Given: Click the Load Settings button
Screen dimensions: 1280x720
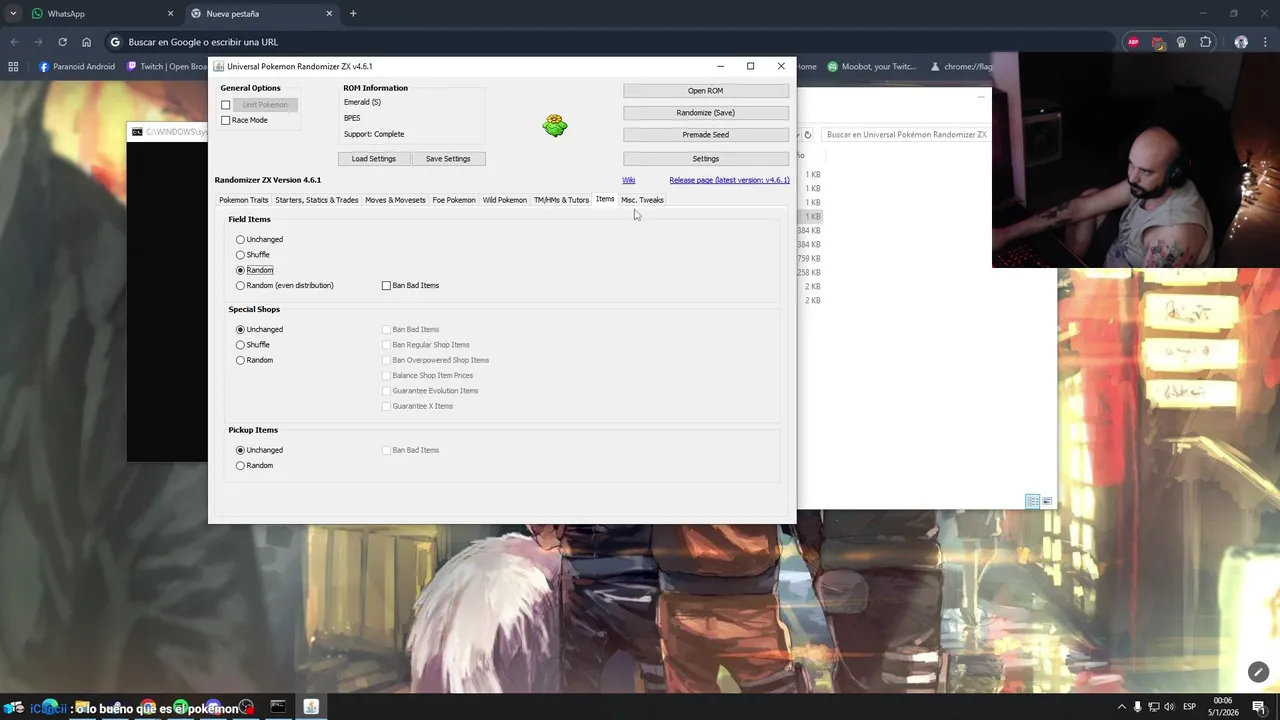Looking at the screenshot, I should click(374, 159).
